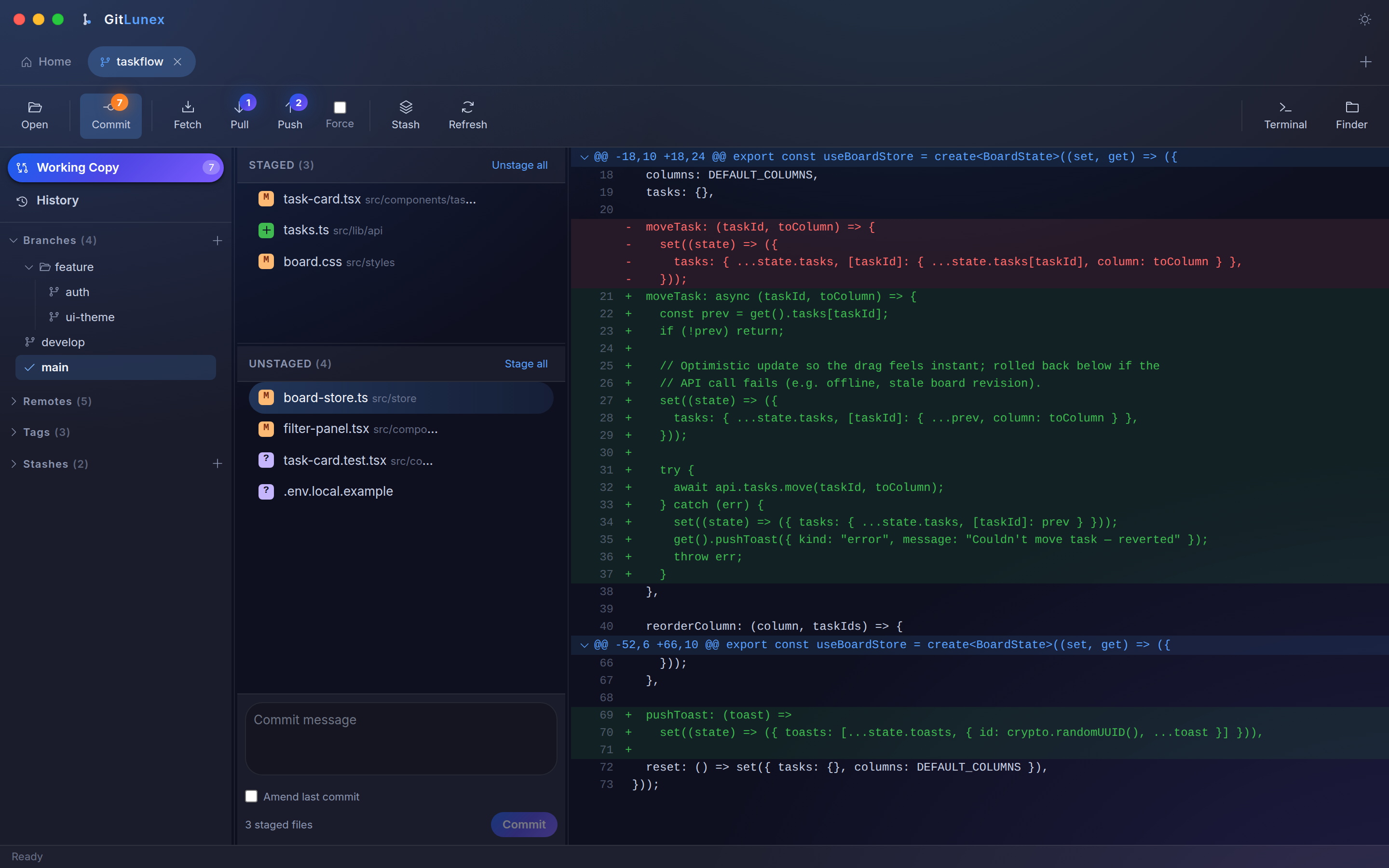Select unstaged file filter-panel.tsx

tap(401, 429)
